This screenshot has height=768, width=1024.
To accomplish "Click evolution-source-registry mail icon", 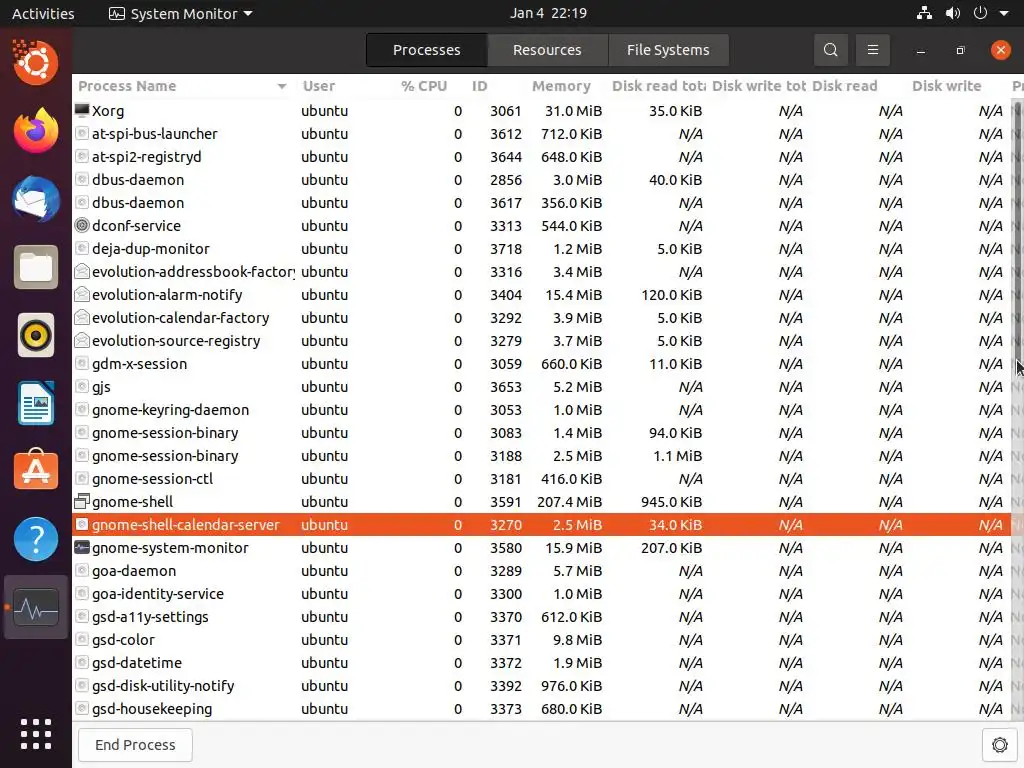I will (x=82, y=340).
